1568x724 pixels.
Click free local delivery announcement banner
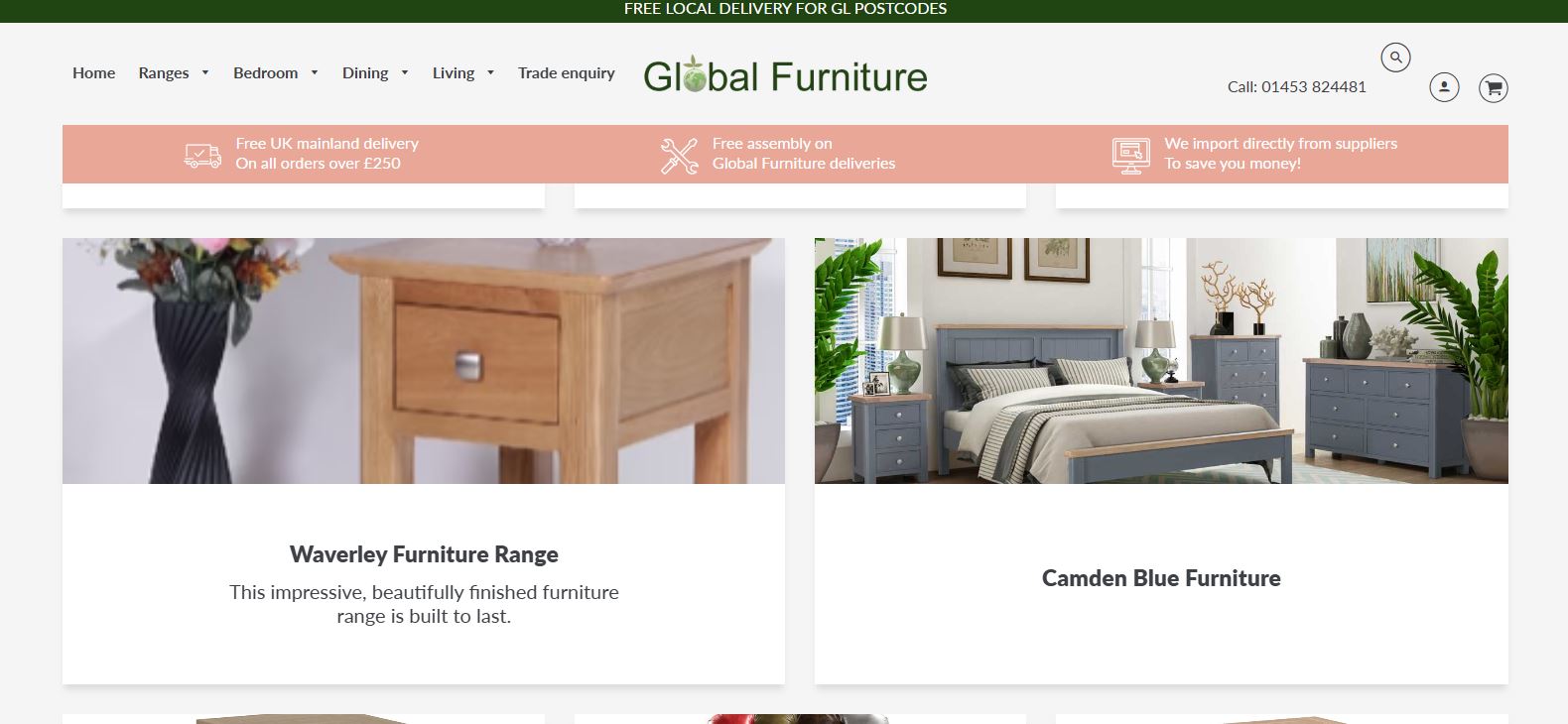785,9
